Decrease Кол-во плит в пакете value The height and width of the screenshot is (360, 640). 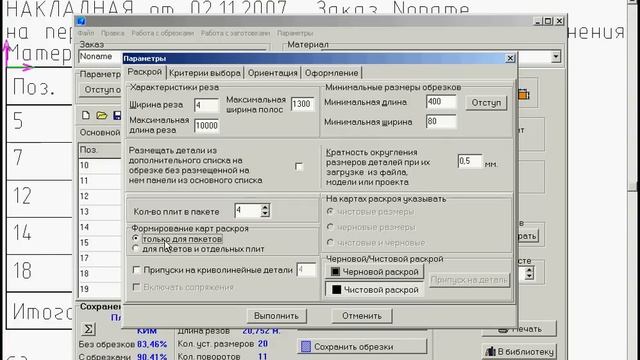[265, 214]
